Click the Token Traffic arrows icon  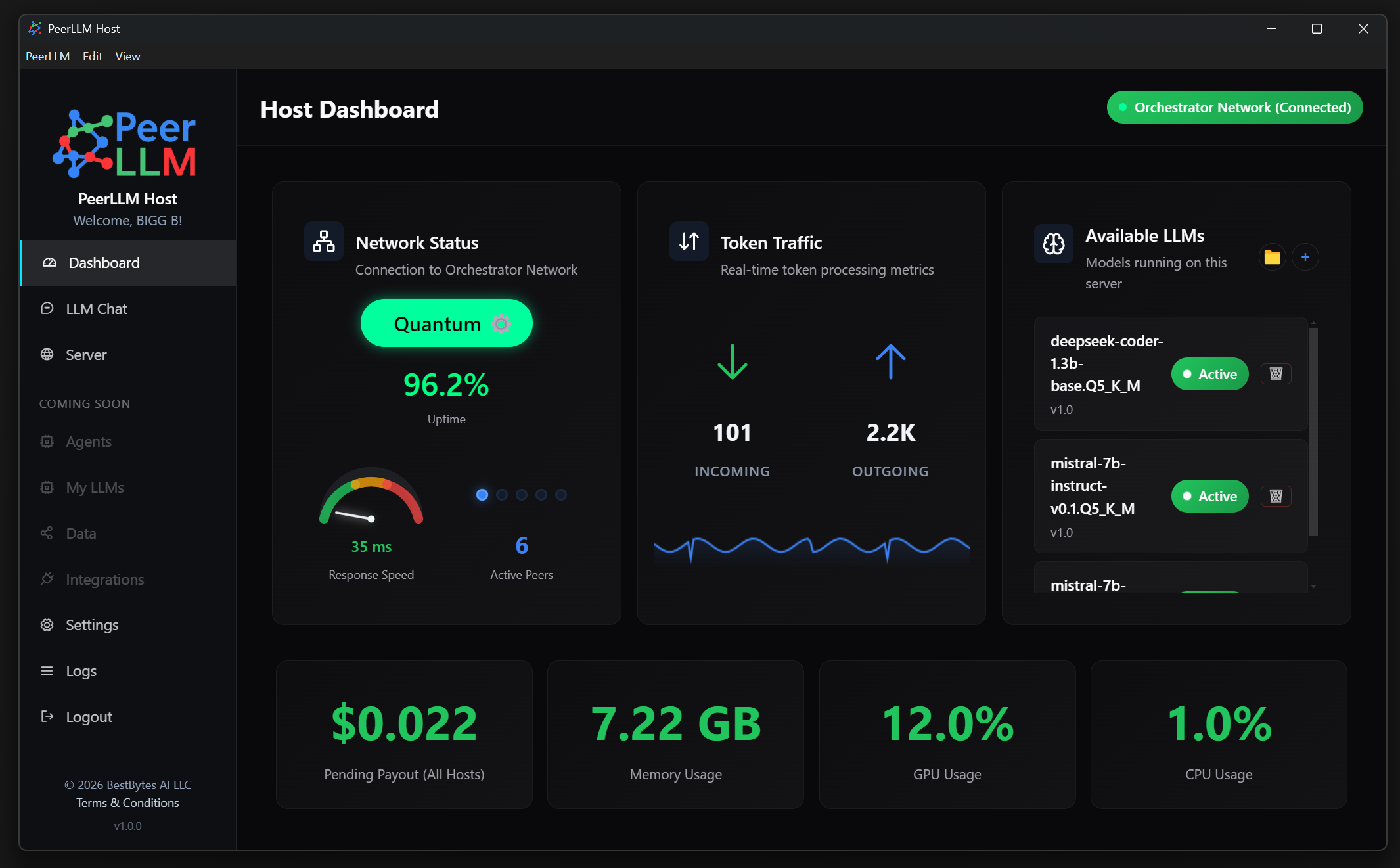coord(689,241)
